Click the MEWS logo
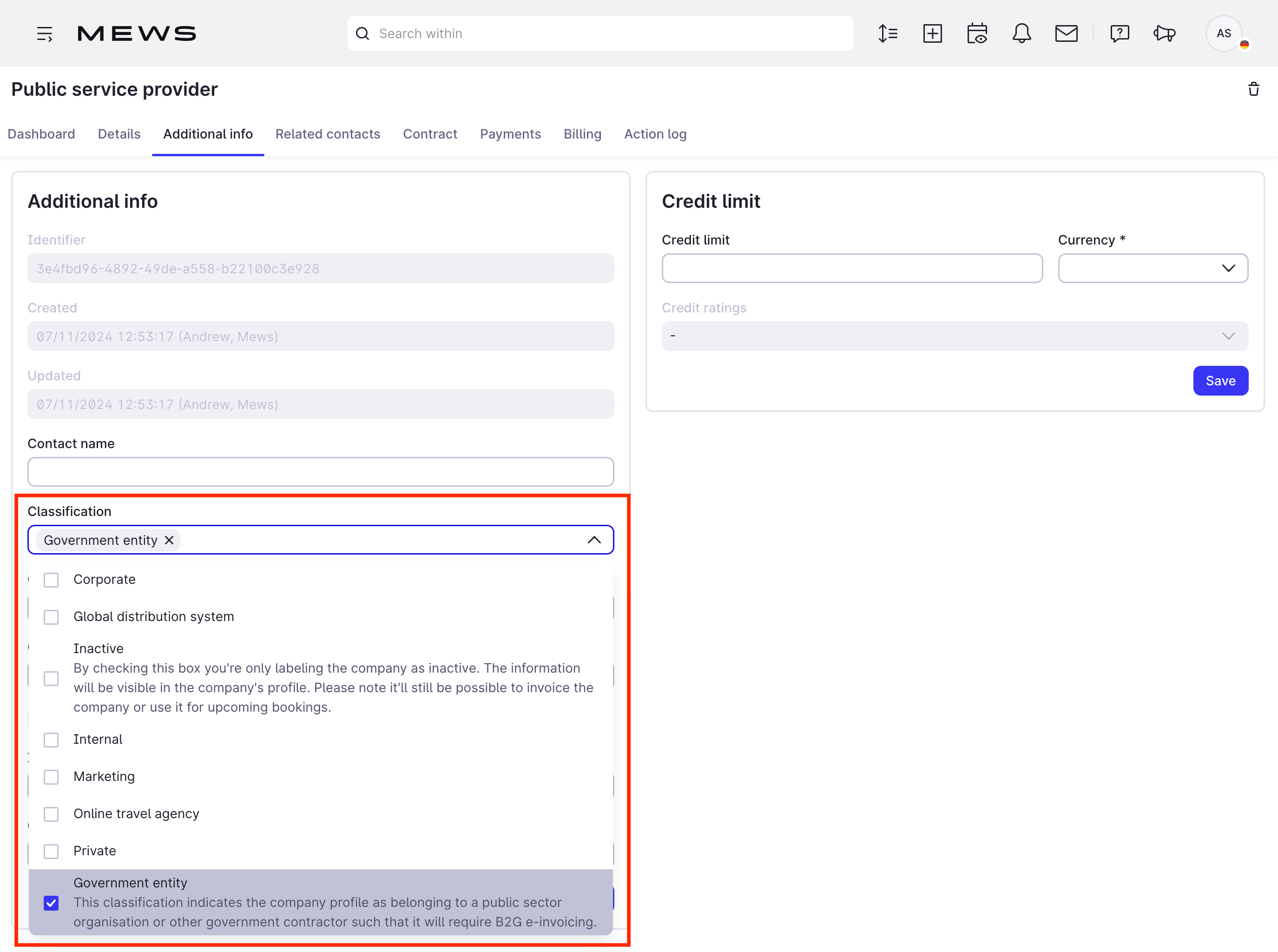The height and width of the screenshot is (952, 1278). coord(137,33)
